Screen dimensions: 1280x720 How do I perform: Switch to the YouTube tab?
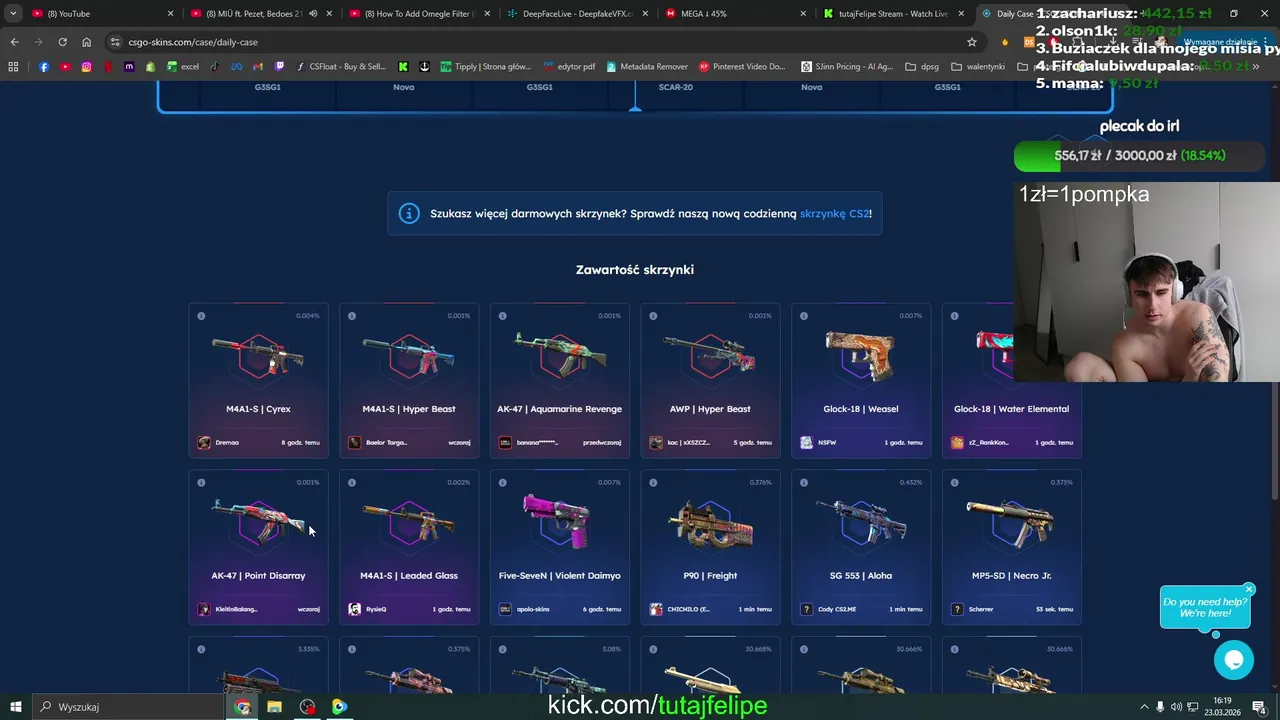(100, 14)
